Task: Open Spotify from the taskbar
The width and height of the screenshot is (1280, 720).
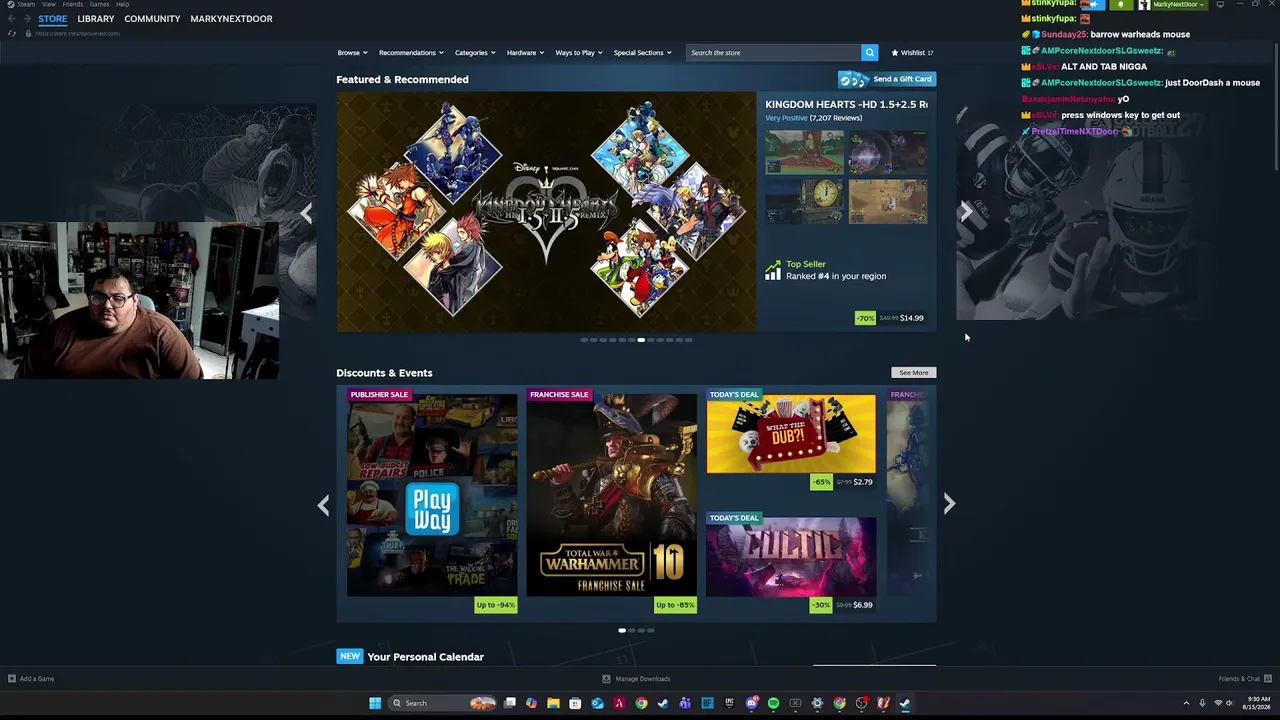Action: pos(773,703)
